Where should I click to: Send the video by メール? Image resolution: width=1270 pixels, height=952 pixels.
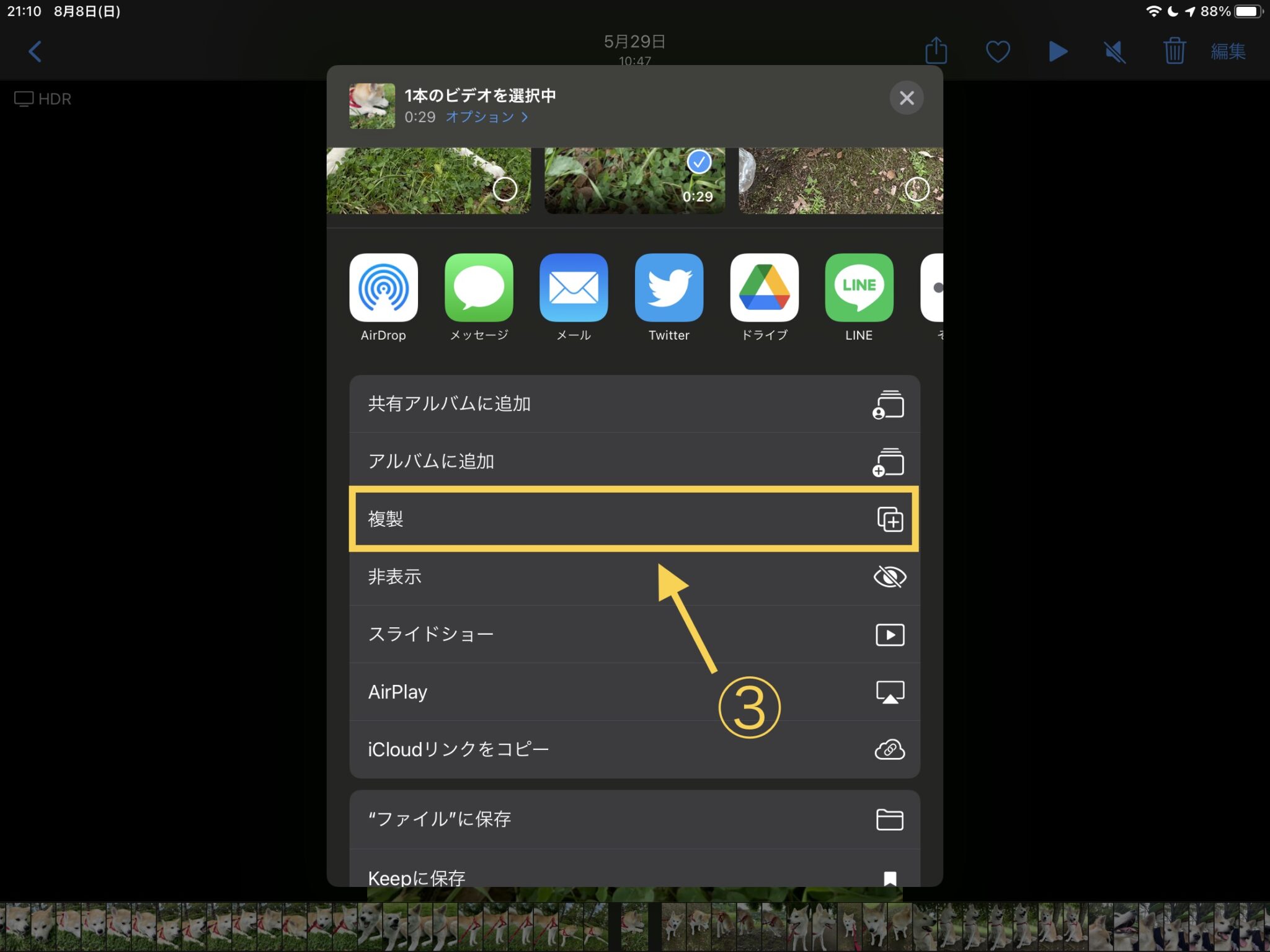pyautogui.click(x=574, y=288)
